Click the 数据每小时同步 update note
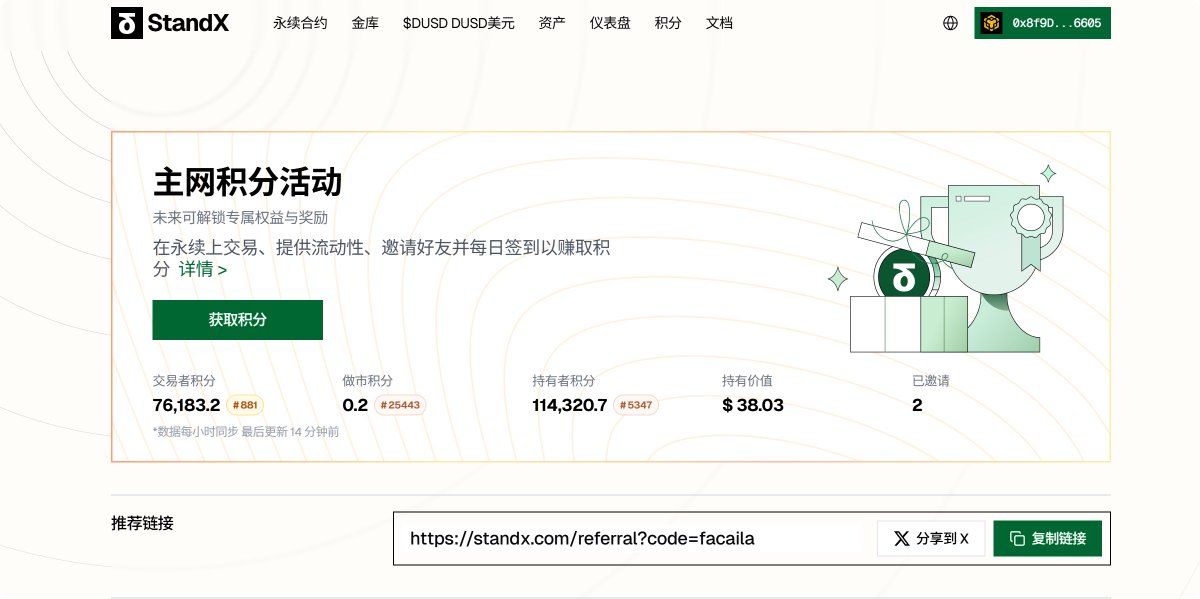Image resolution: width=1200 pixels, height=599 pixels. [246, 432]
